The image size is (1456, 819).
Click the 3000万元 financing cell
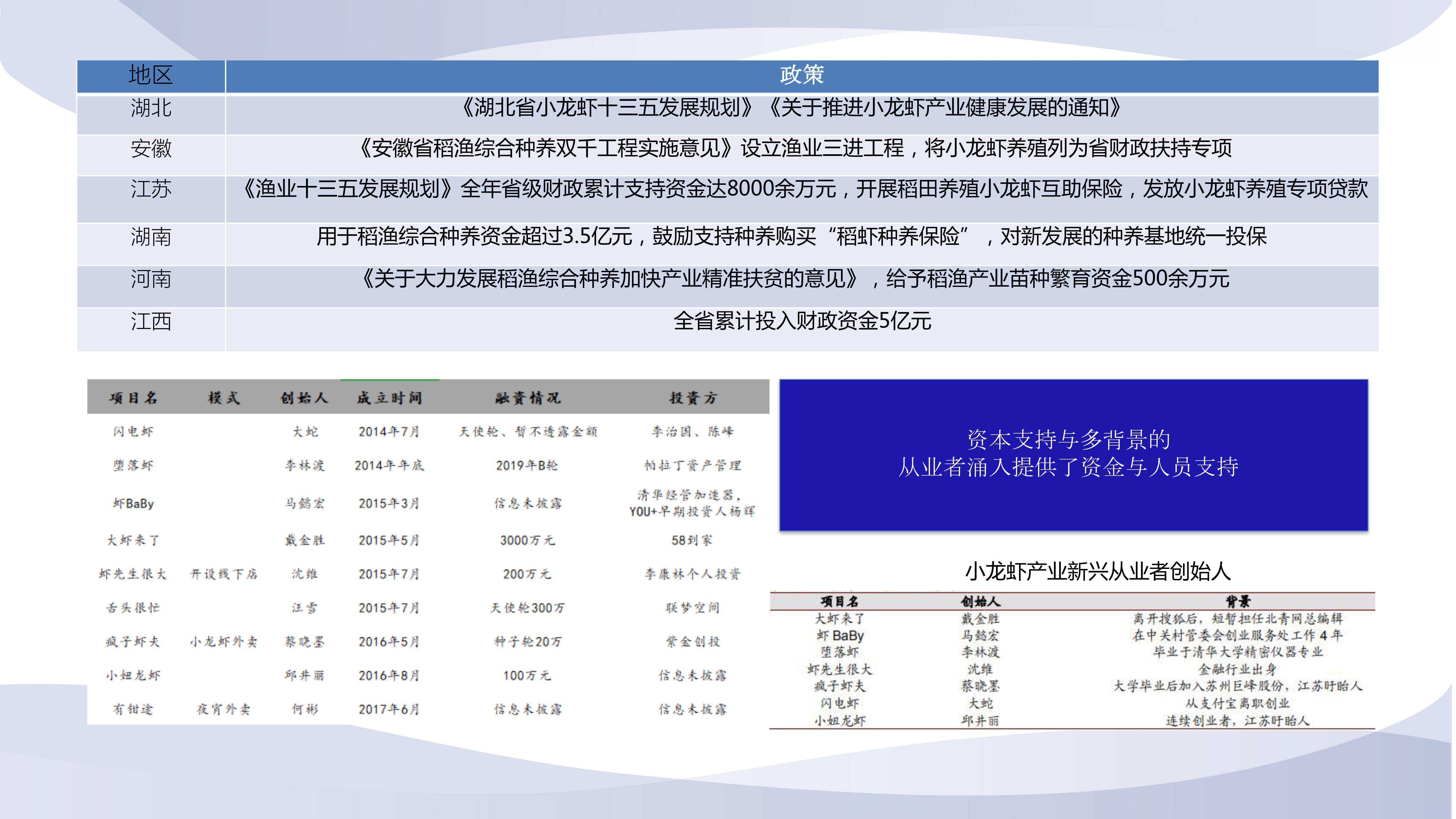click(527, 540)
